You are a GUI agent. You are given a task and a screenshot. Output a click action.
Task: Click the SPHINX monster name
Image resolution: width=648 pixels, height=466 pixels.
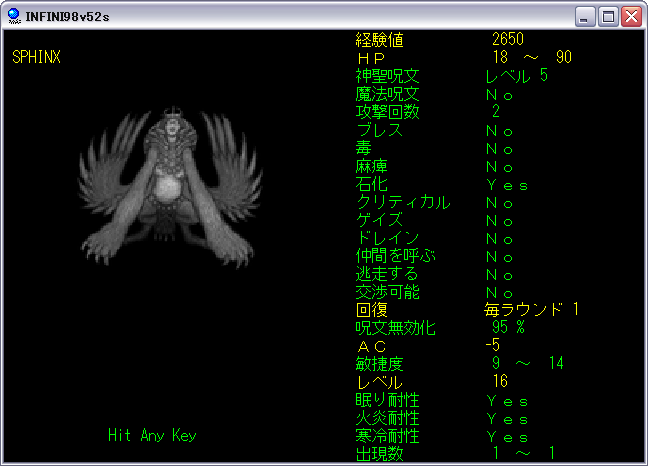(x=36, y=57)
